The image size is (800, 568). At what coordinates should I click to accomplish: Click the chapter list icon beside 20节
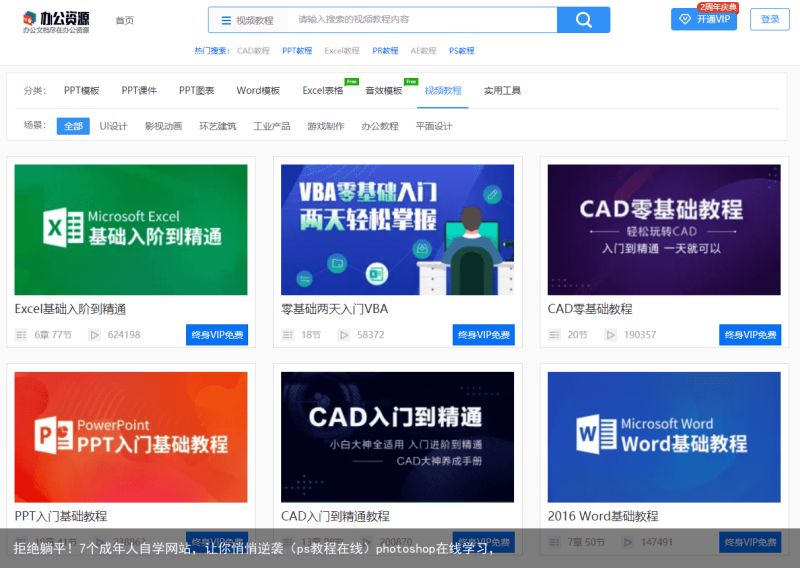[554, 335]
